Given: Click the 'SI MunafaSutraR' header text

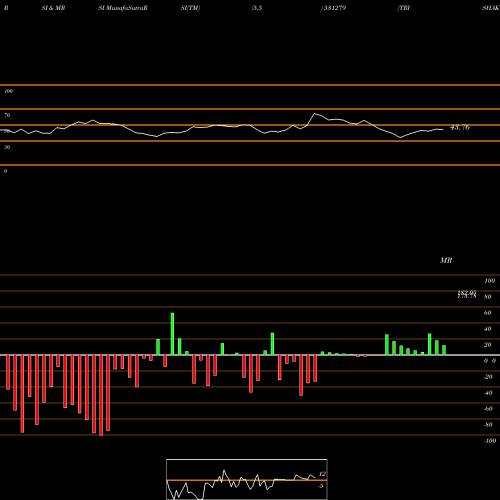Looking at the screenshot, I should (123, 8).
